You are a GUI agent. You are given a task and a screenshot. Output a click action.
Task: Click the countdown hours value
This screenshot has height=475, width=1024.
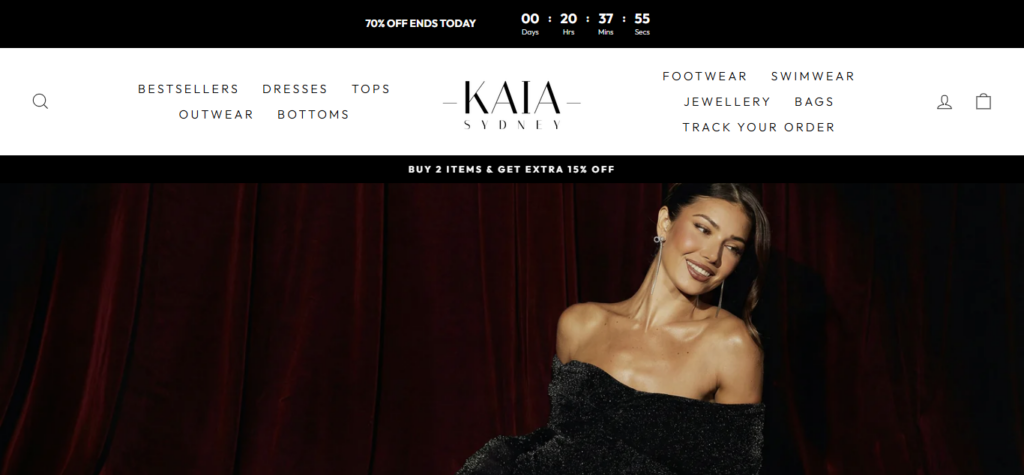568,19
